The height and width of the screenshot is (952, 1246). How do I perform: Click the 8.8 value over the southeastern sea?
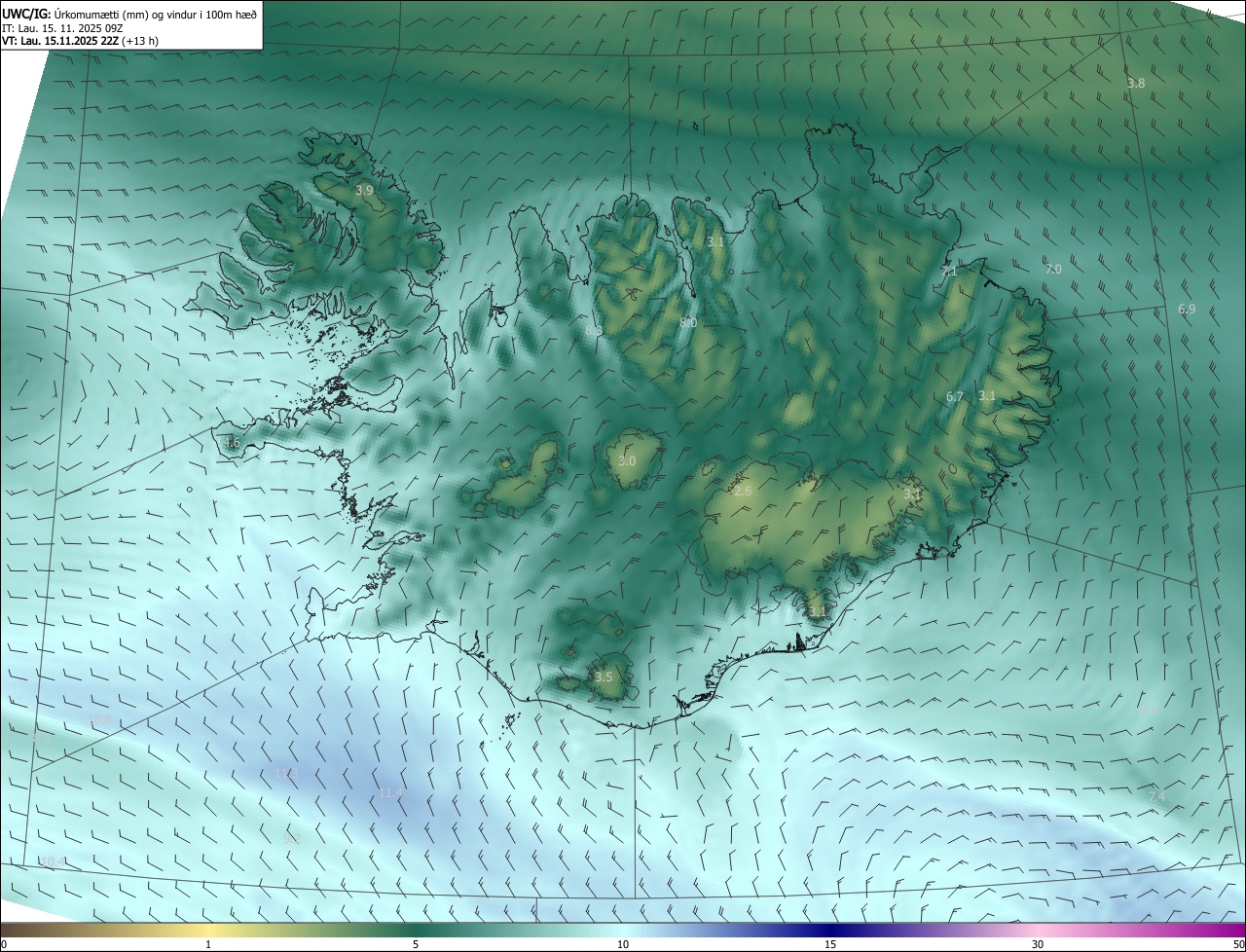tap(1149, 712)
